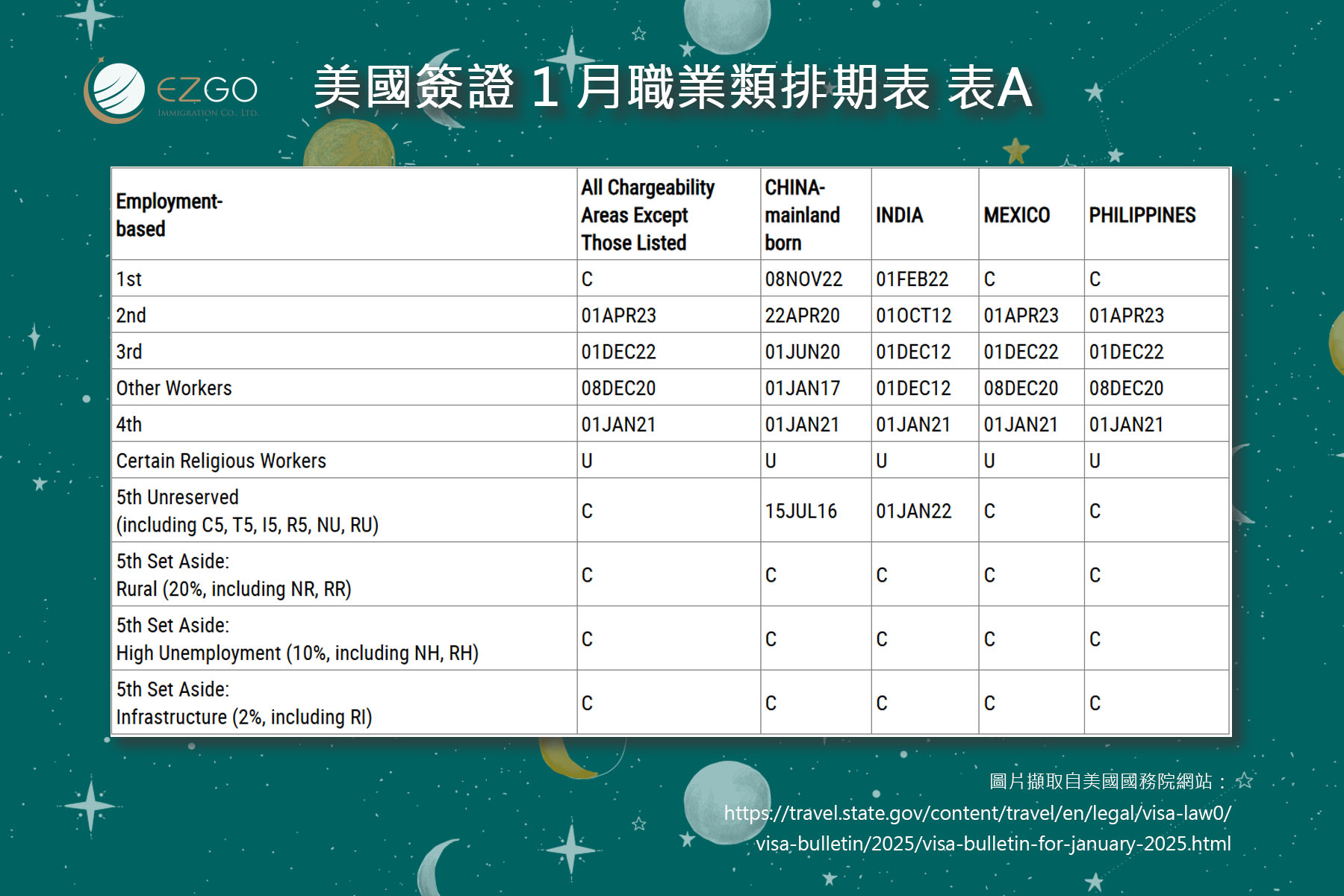
Task: Click the EZGO Immigration company name text
Action: coord(207,92)
